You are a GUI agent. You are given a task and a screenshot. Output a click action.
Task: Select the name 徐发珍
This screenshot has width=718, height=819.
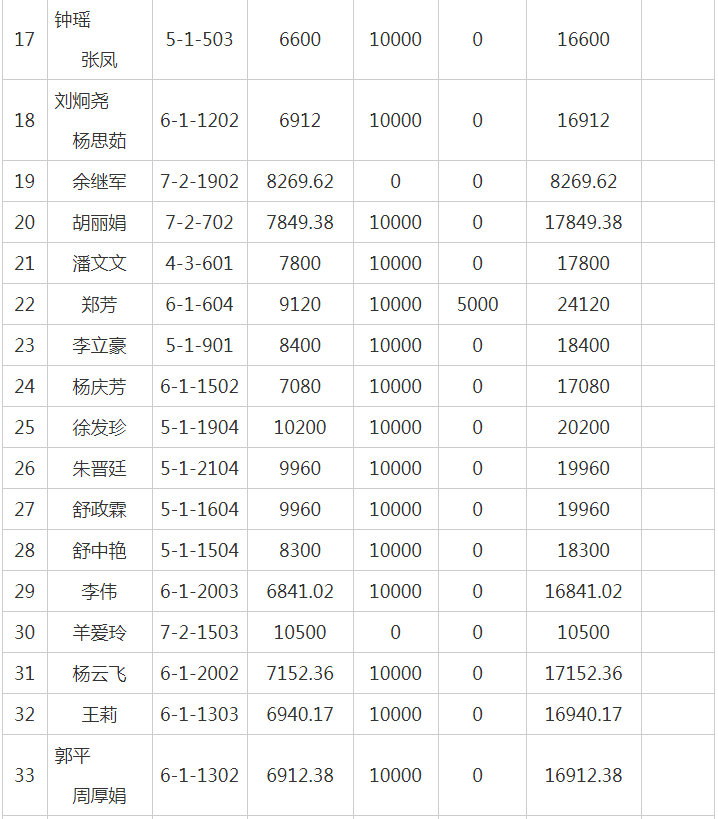pyautogui.click(x=99, y=427)
